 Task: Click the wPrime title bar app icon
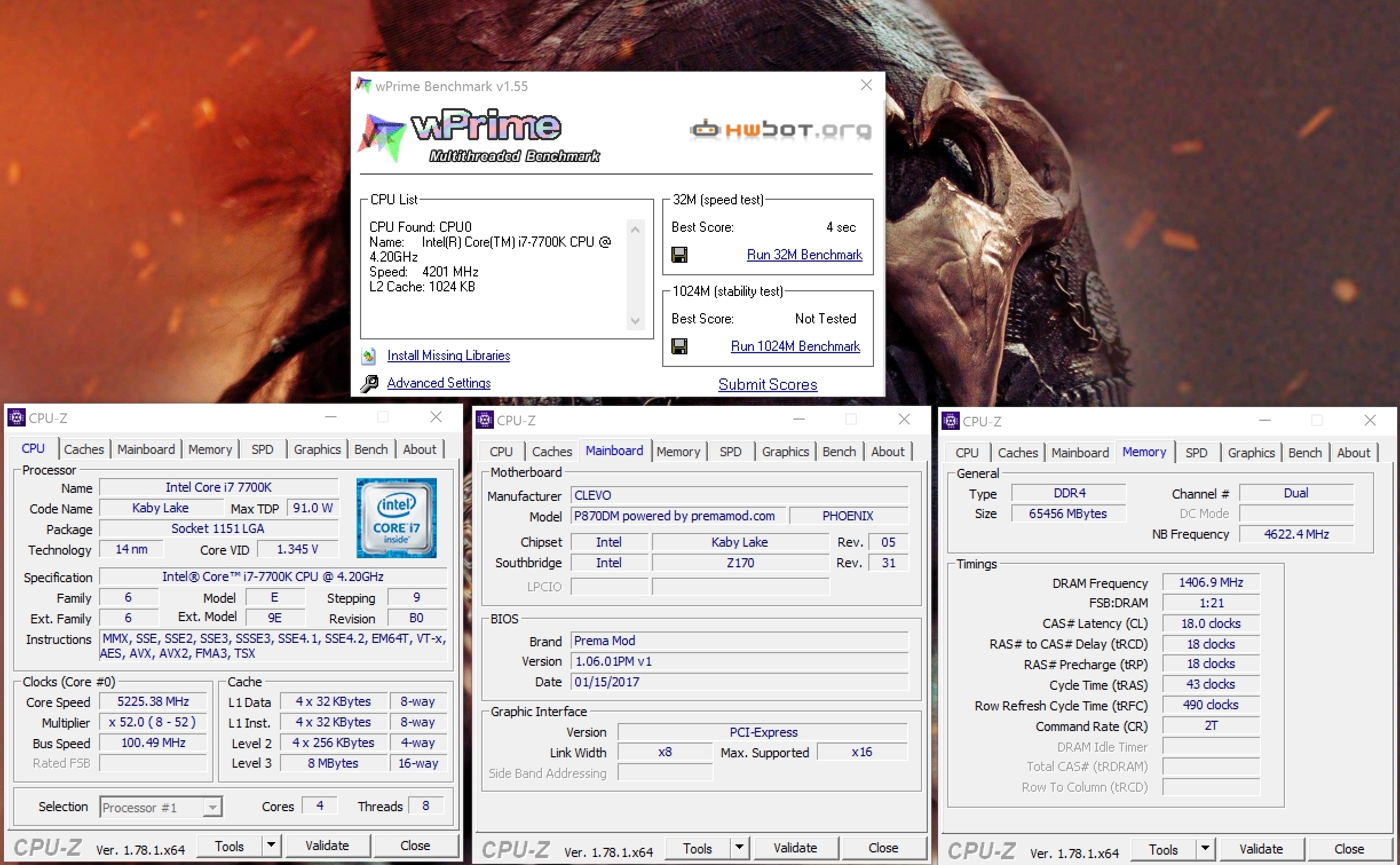tap(363, 86)
